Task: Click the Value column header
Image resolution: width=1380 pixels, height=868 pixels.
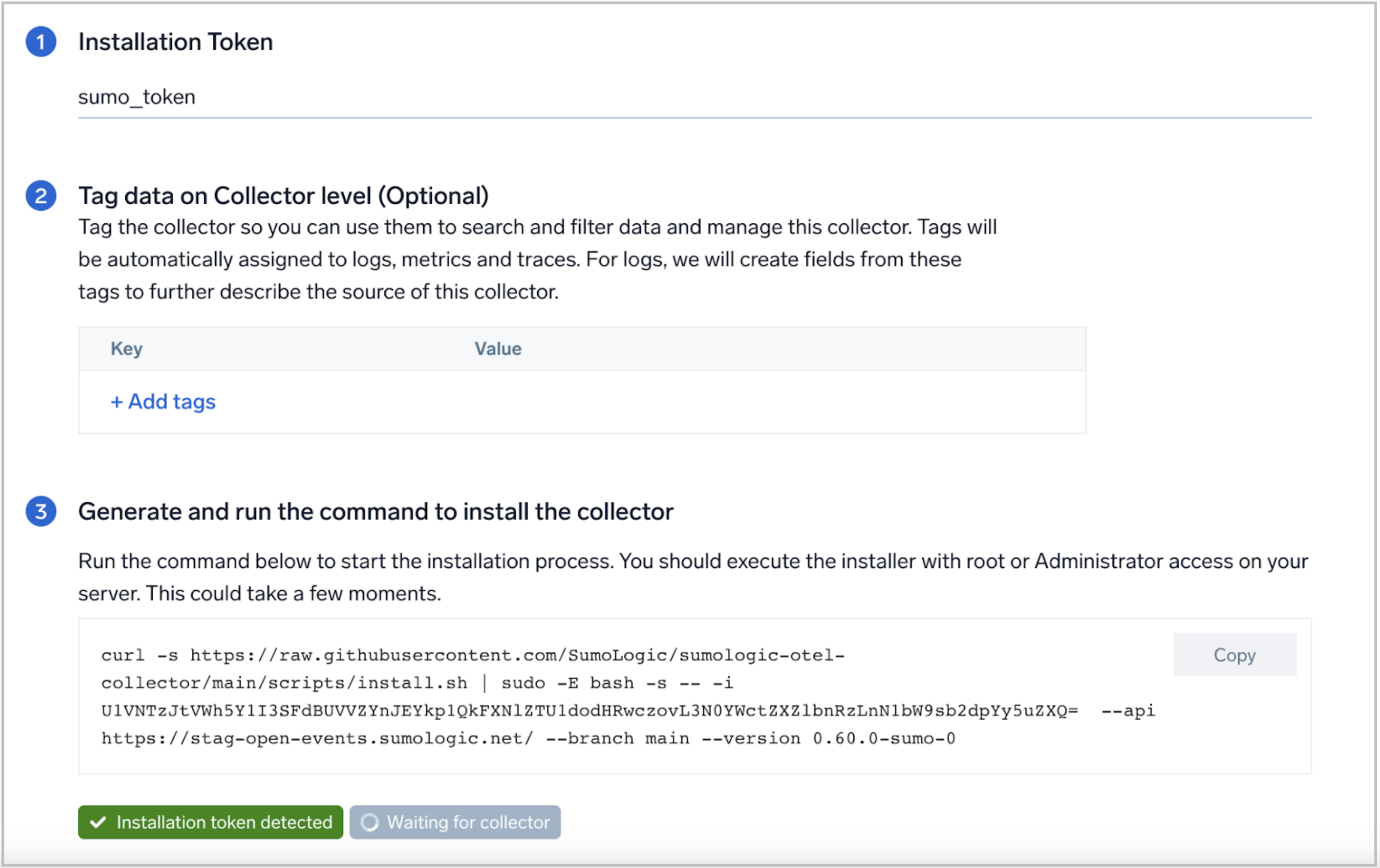Action: click(x=498, y=349)
